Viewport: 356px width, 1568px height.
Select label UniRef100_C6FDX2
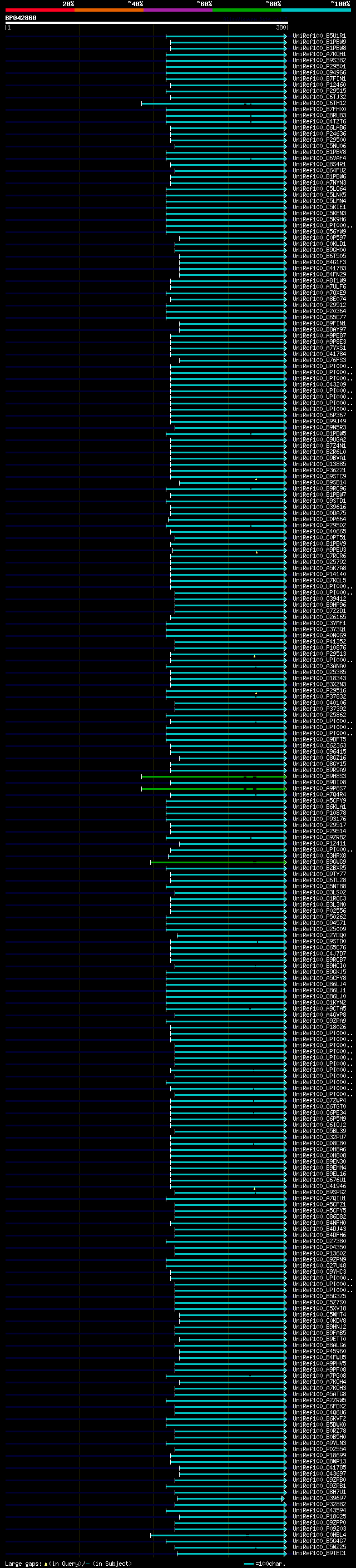pos(319,1406)
